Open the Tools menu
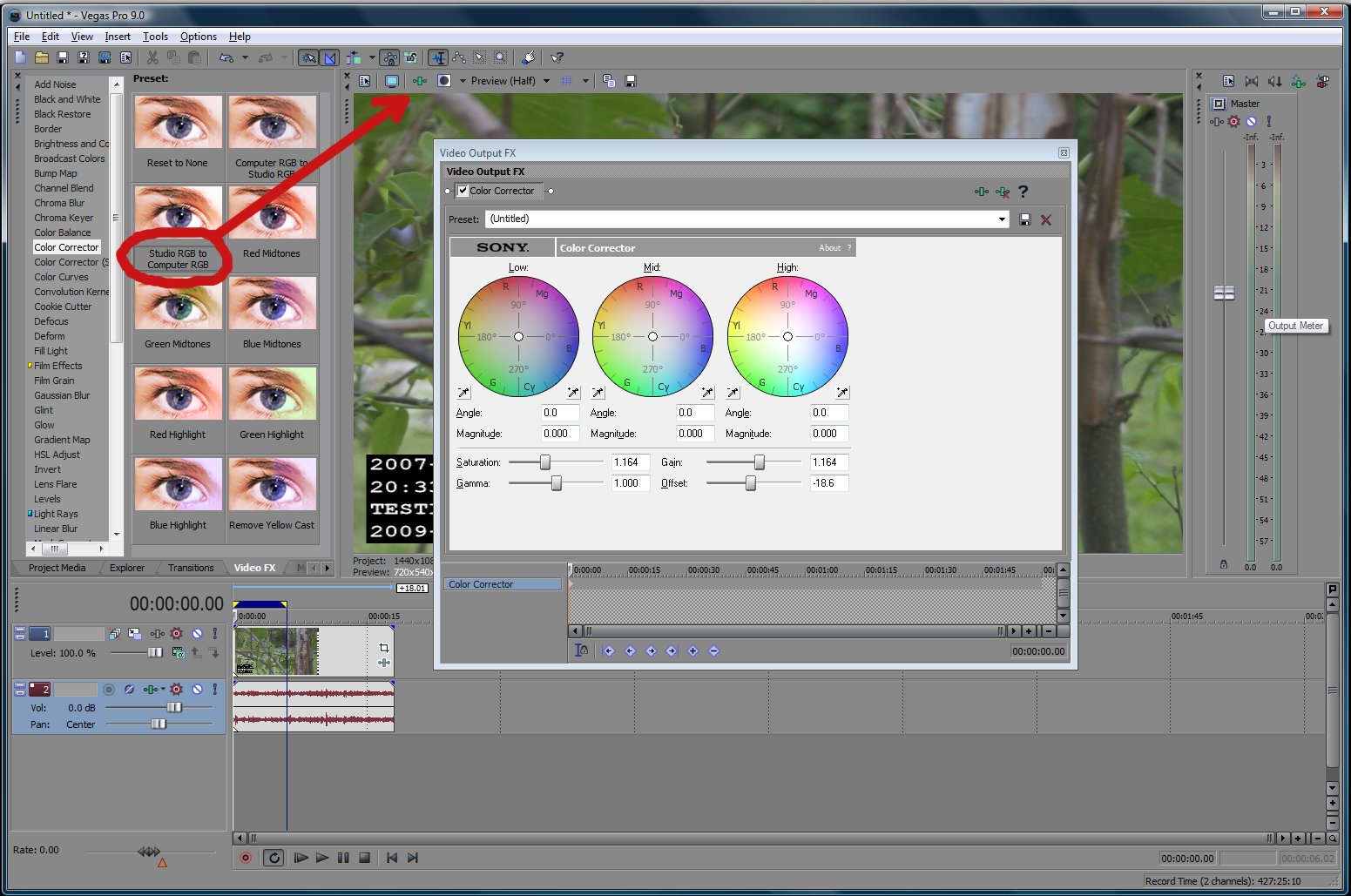Viewport: 1351px width, 896px height. (155, 37)
